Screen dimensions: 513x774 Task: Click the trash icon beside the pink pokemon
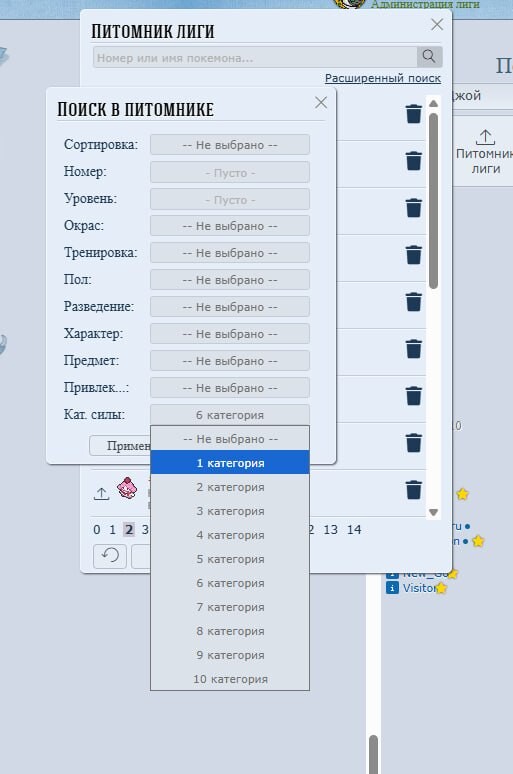(x=414, y=490)
